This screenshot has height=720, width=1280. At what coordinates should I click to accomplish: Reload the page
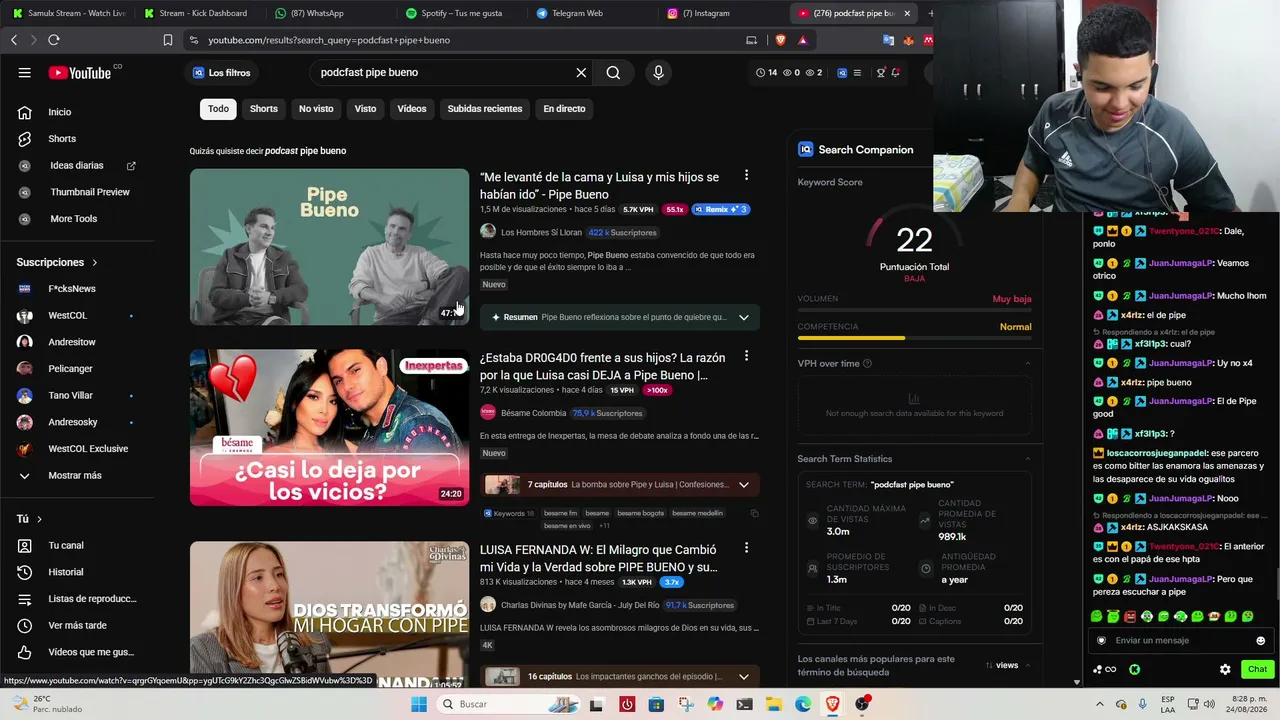coord(54,40)
